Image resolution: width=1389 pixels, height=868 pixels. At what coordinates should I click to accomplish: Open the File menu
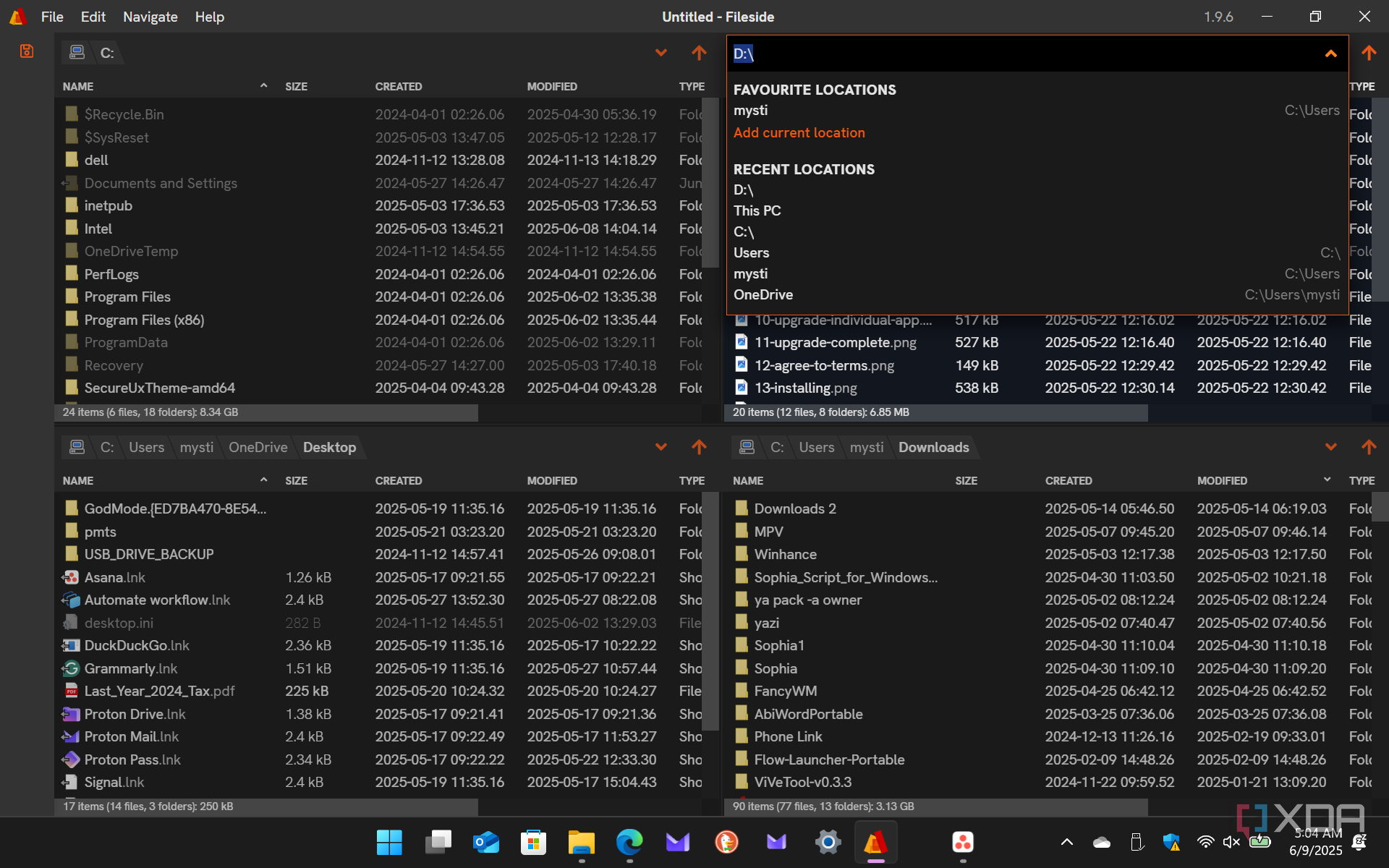pos(52,17)
